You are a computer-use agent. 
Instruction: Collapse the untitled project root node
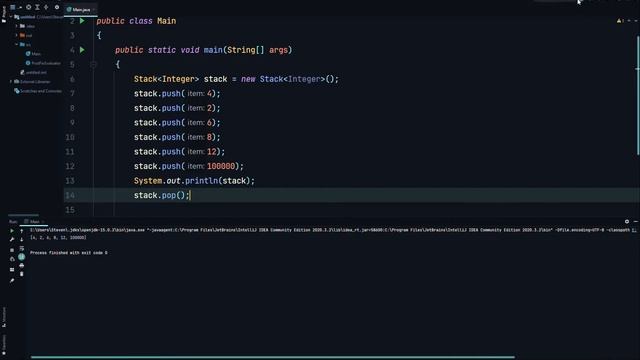[x=11, y=17]
